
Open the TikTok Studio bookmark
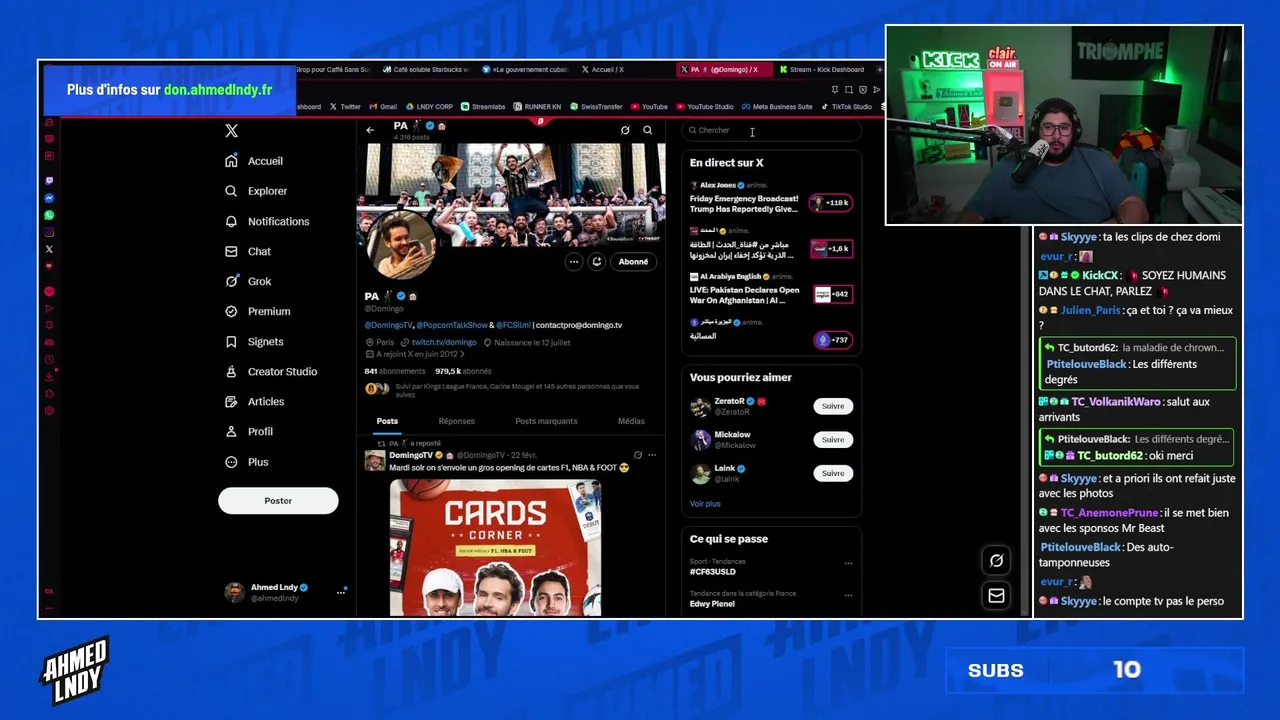[x=846, y=107]
